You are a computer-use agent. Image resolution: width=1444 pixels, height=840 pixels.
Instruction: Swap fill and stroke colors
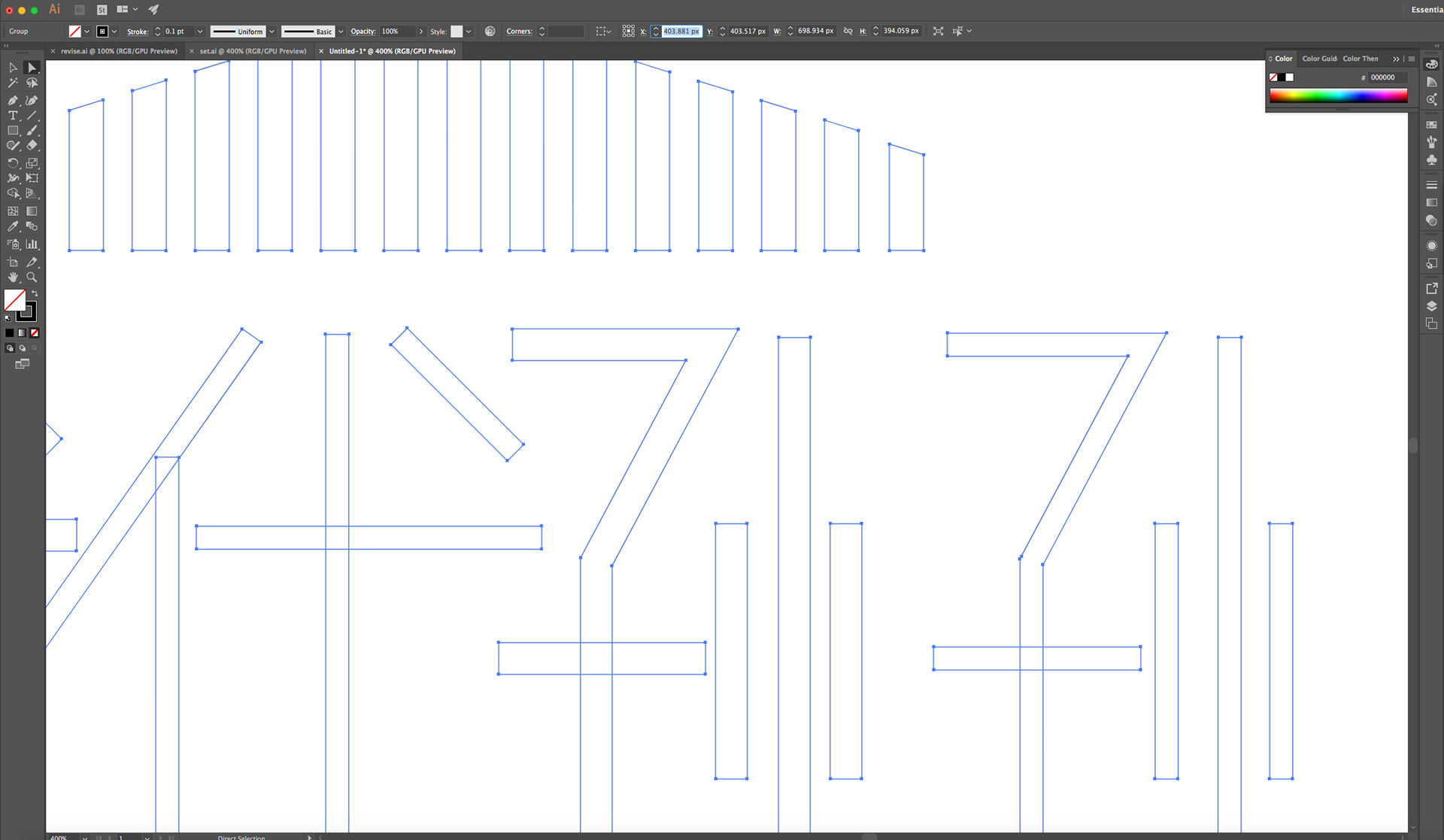point(35,293)
